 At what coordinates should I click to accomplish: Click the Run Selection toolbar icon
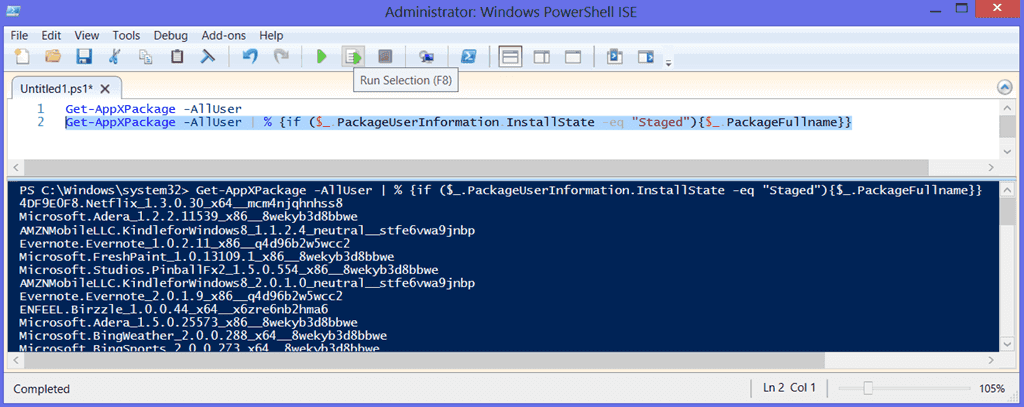353,57
